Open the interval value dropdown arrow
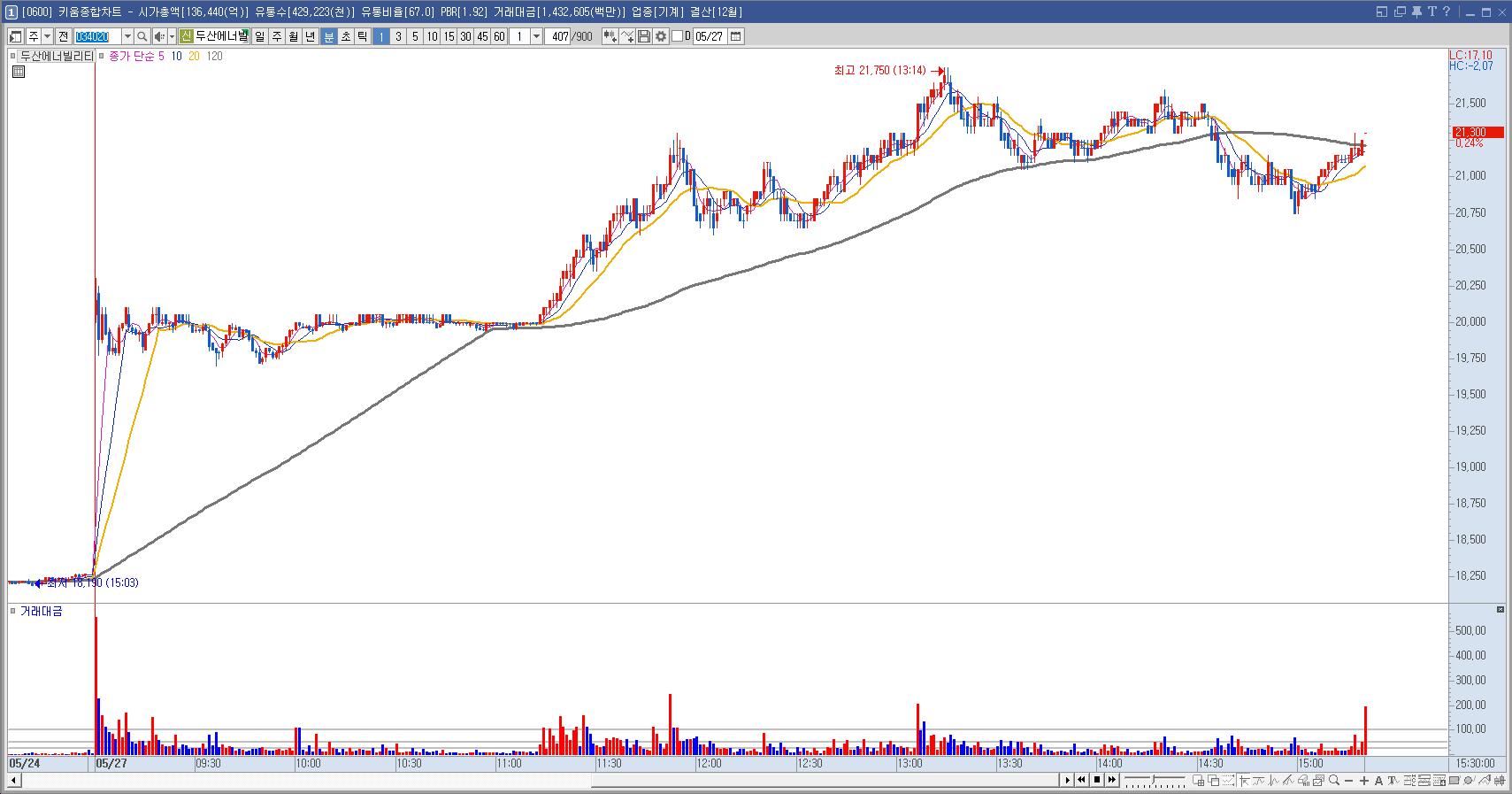This screenshot has height=794, width=1512. pos(536,36)
